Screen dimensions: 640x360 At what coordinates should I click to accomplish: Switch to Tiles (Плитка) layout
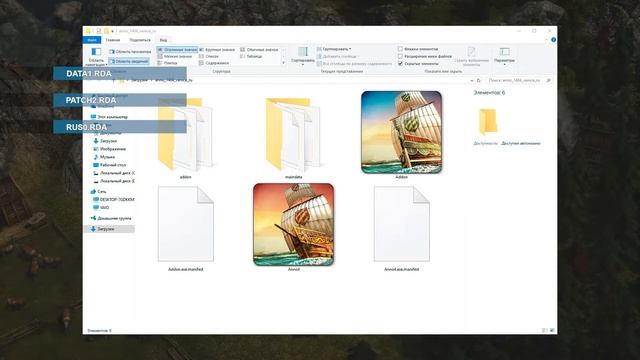pos(168,63)
